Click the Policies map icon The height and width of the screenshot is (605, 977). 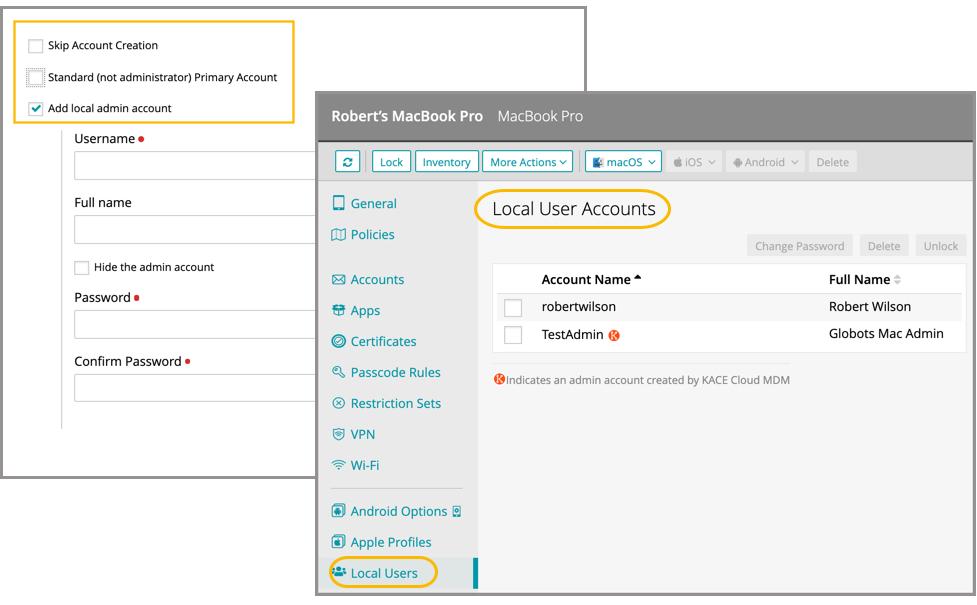coord(339,235)
